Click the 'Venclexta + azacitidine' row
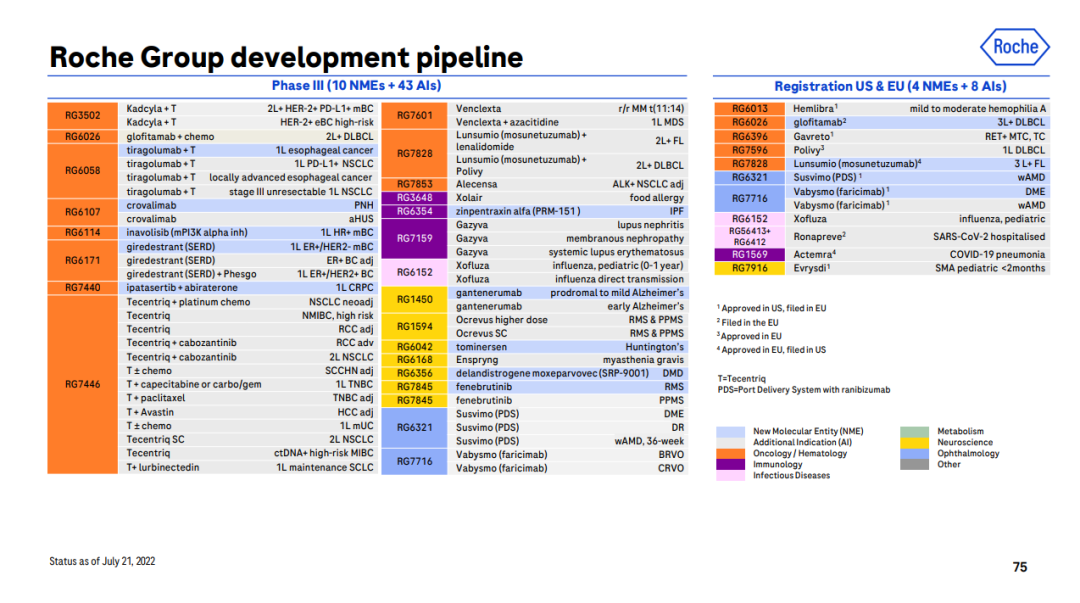Screen dimensions: 1080x603 coord(569,122)
